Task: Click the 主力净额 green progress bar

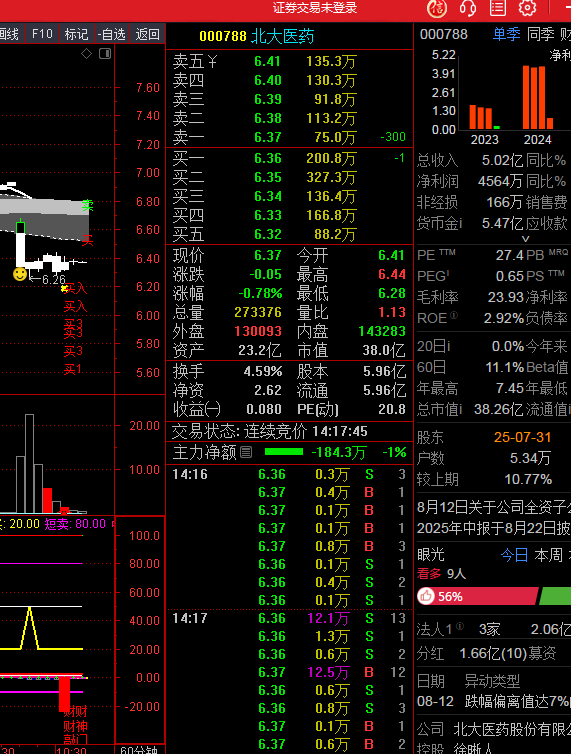Action: point(284,452)
